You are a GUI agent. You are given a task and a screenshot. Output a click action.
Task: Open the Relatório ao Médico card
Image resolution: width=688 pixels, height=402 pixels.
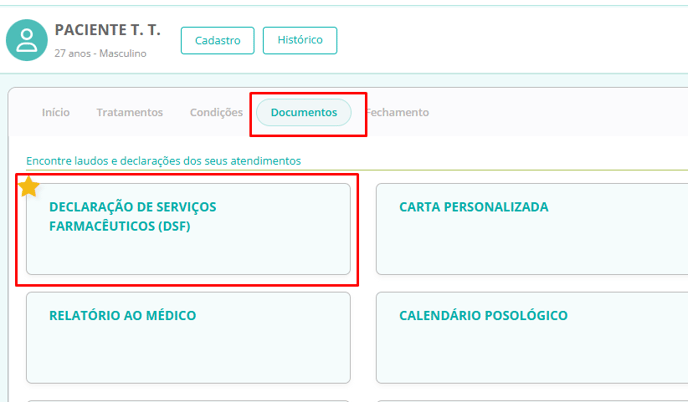pyautogui.click(x=188, y=337)
